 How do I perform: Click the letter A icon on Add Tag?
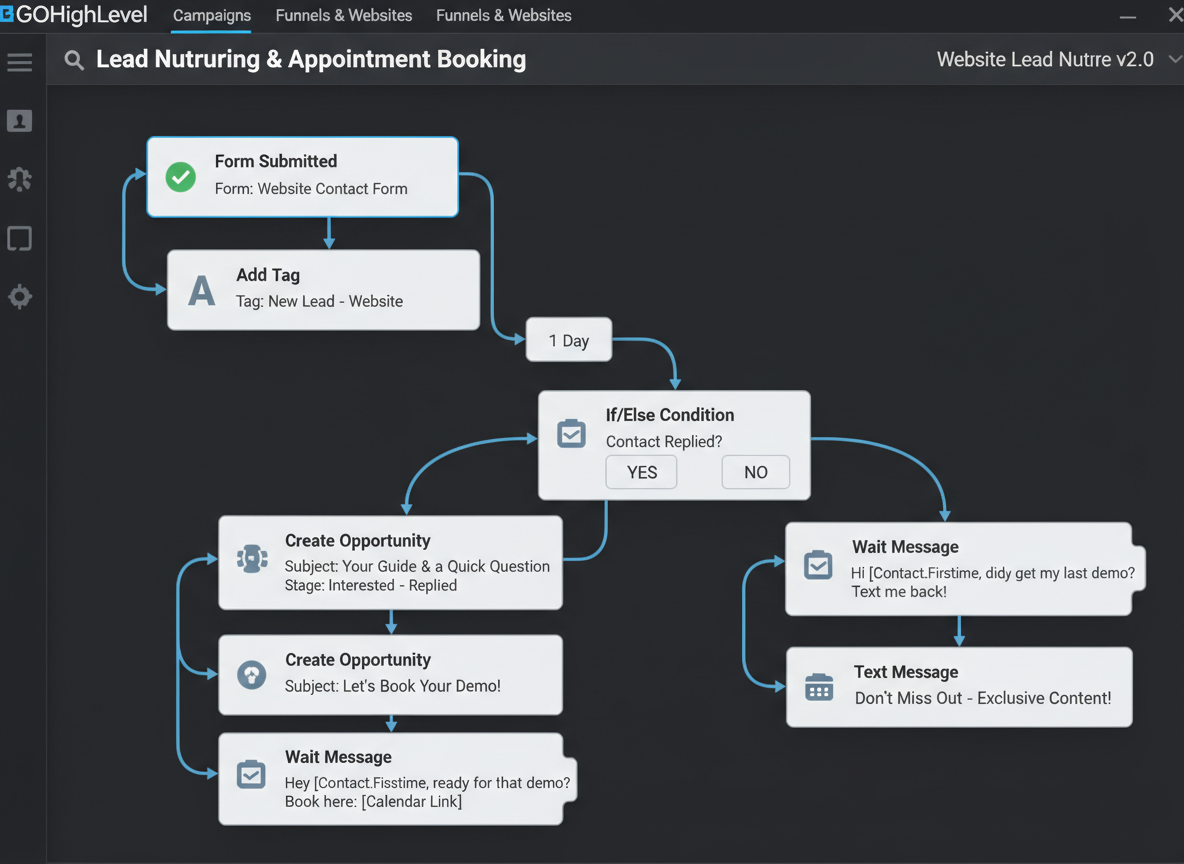coord(202,291)
